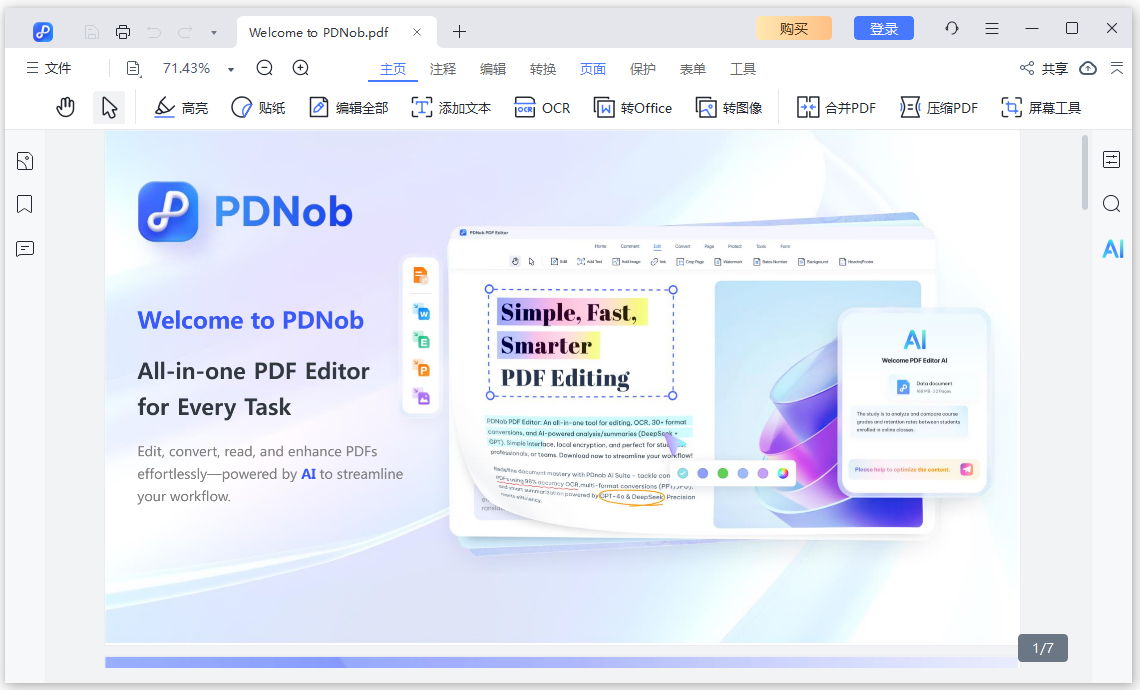Switch to the 页面 page tab
This screenshot has height=690, width=1140.
593,69
